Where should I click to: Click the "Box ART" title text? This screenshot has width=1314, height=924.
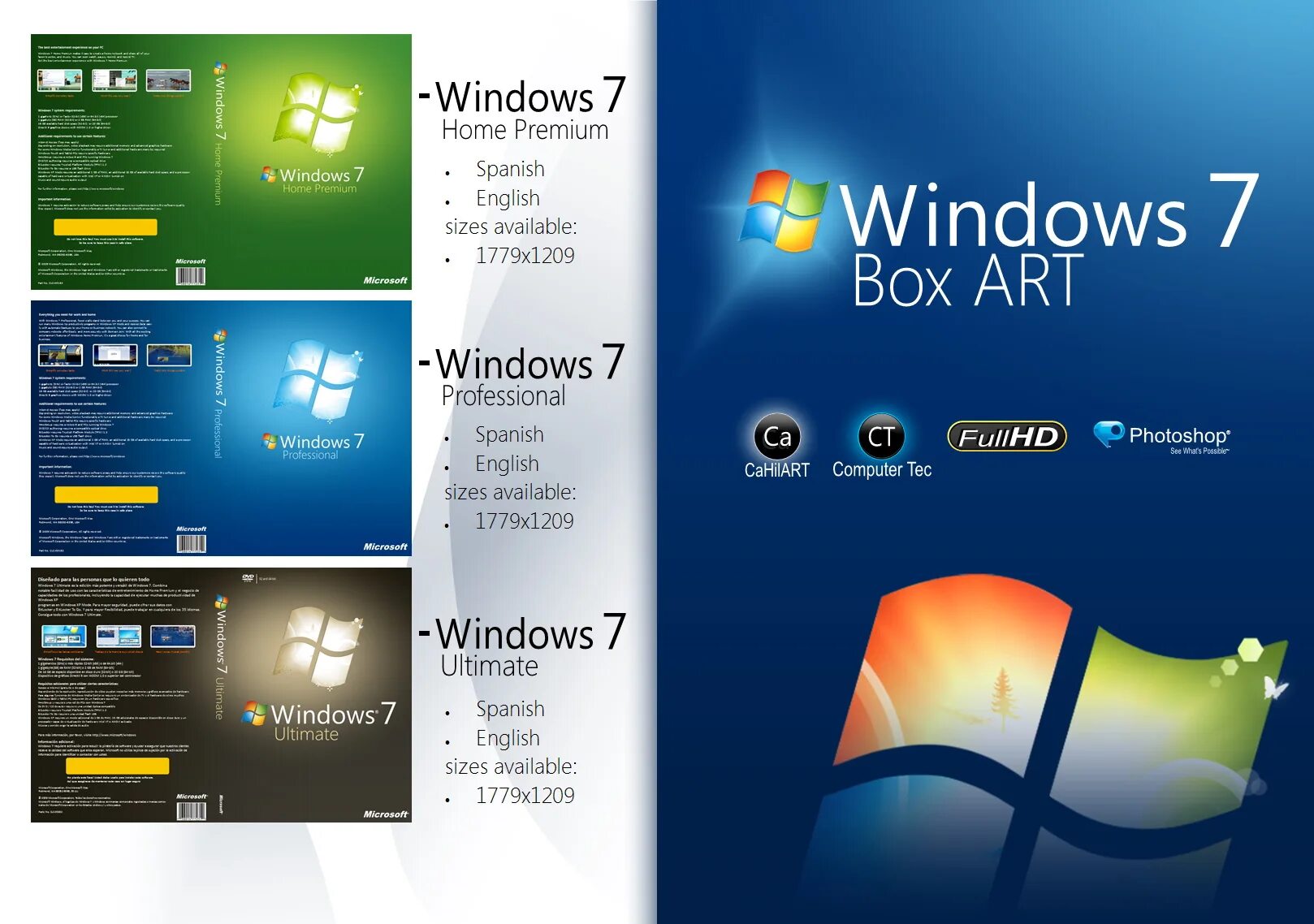click(x=968, y=281)
